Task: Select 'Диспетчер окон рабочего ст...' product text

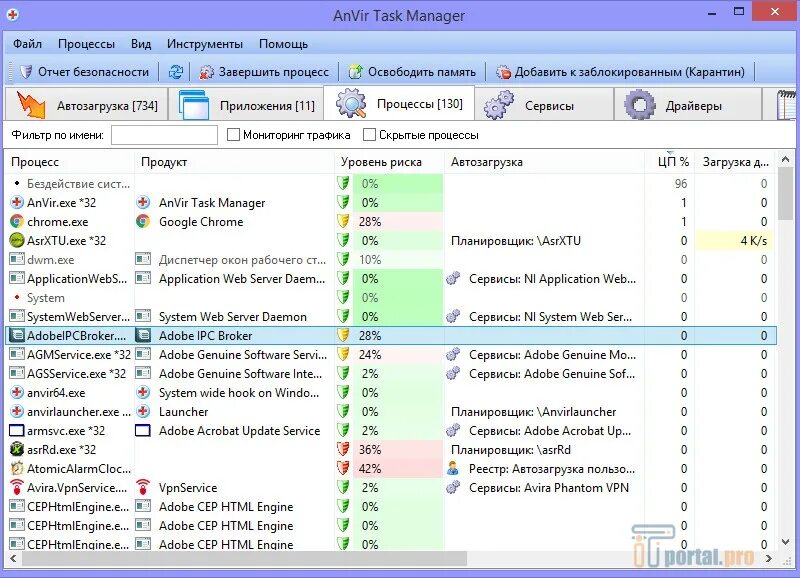Action: [242, 260]
